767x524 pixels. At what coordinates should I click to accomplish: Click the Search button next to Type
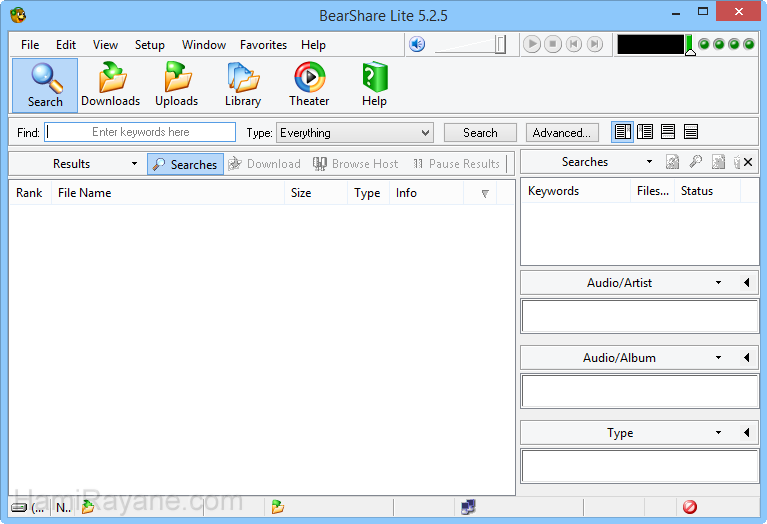tap(480, 133)
